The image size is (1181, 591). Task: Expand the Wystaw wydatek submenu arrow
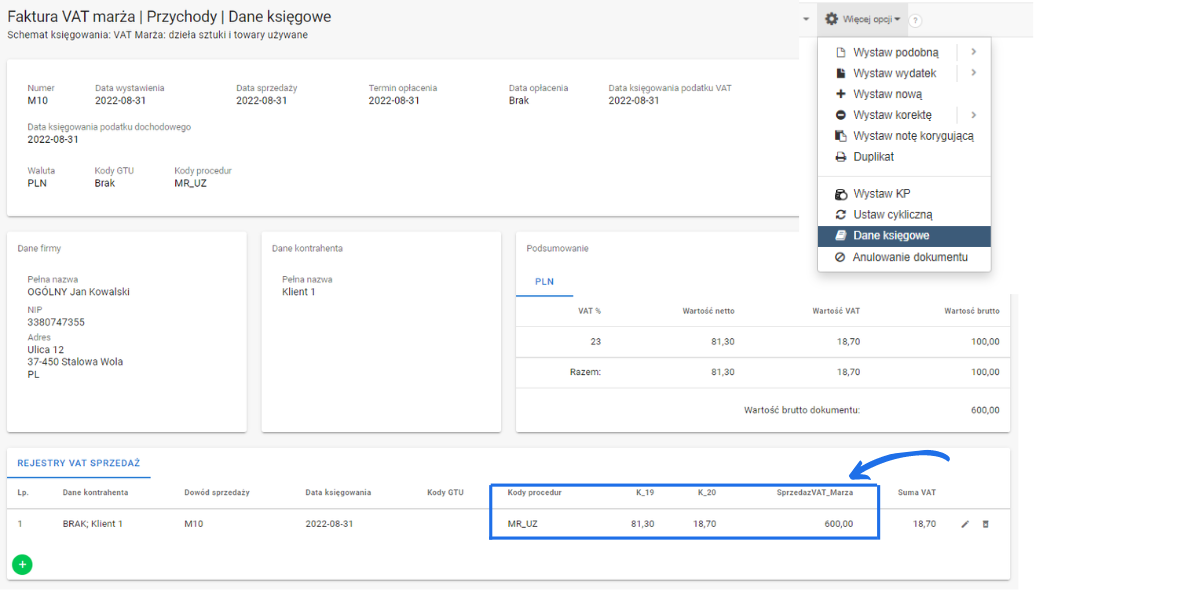973,73
